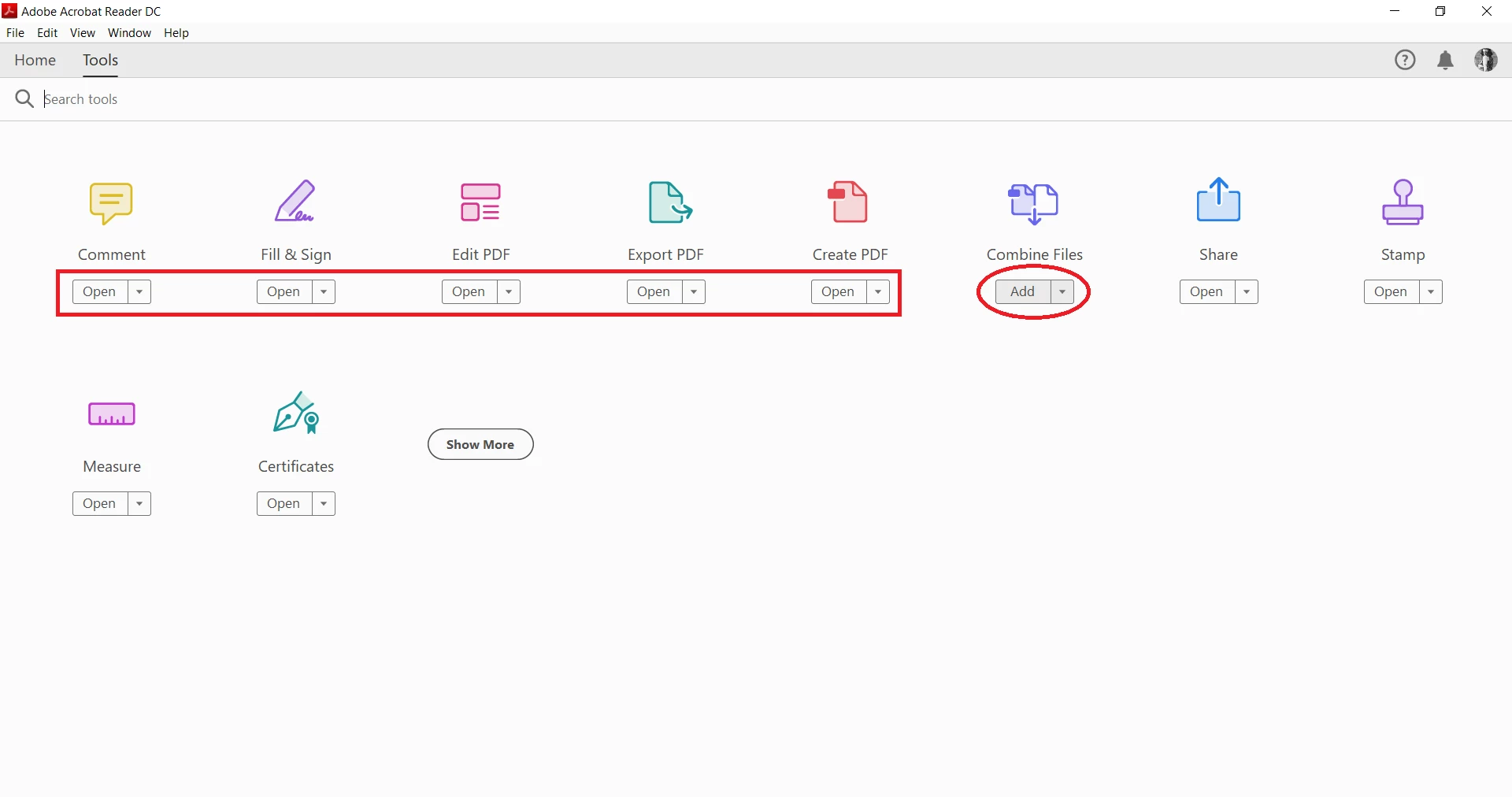Expand the Fill & Sign dropdown arrow

click(x=324, y=291)
